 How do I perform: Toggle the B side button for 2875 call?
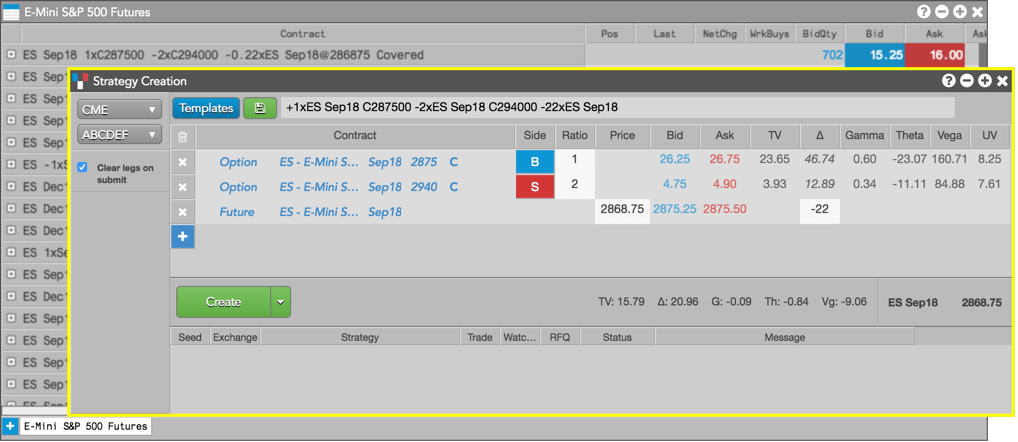tap(535, 162)
